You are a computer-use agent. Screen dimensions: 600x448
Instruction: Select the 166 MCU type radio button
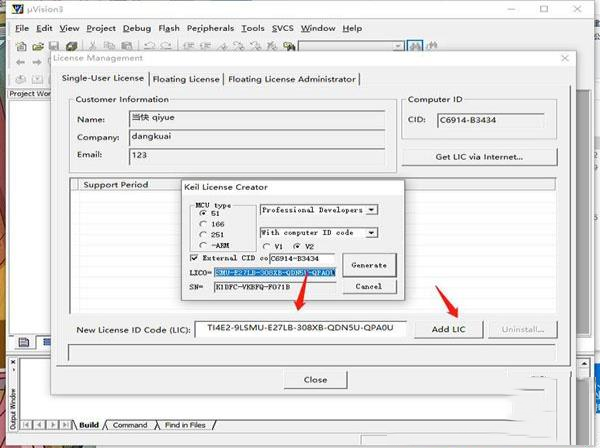pos(203,223)
